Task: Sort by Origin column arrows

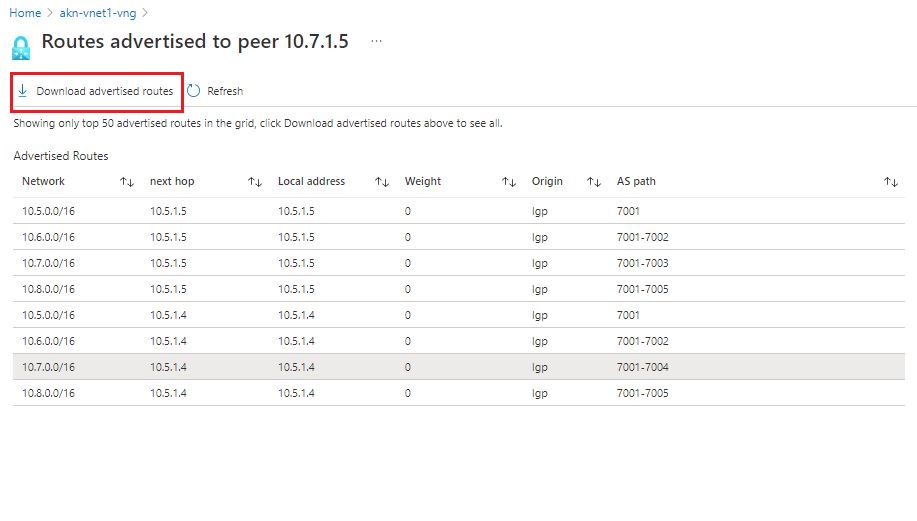Action: coord(594,182)
